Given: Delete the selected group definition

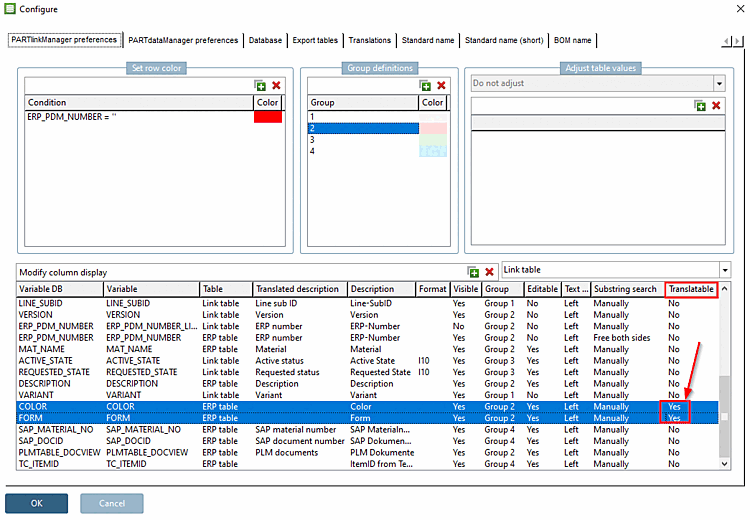Looking at the screenshot, I should tap(441, 86).
